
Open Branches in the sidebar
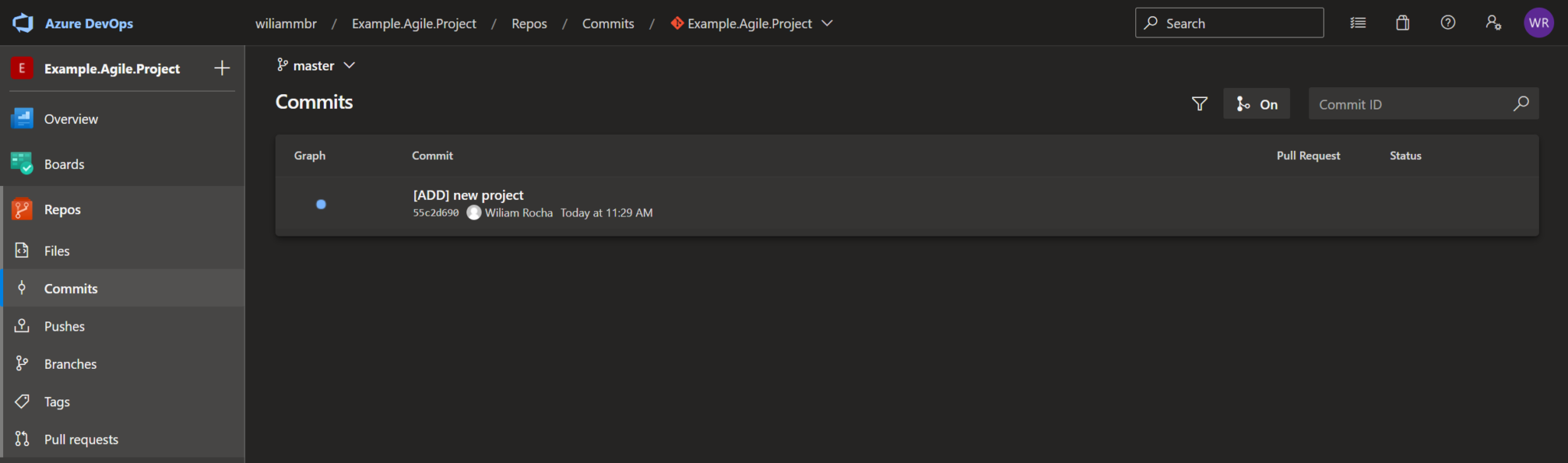pos(122,364)
